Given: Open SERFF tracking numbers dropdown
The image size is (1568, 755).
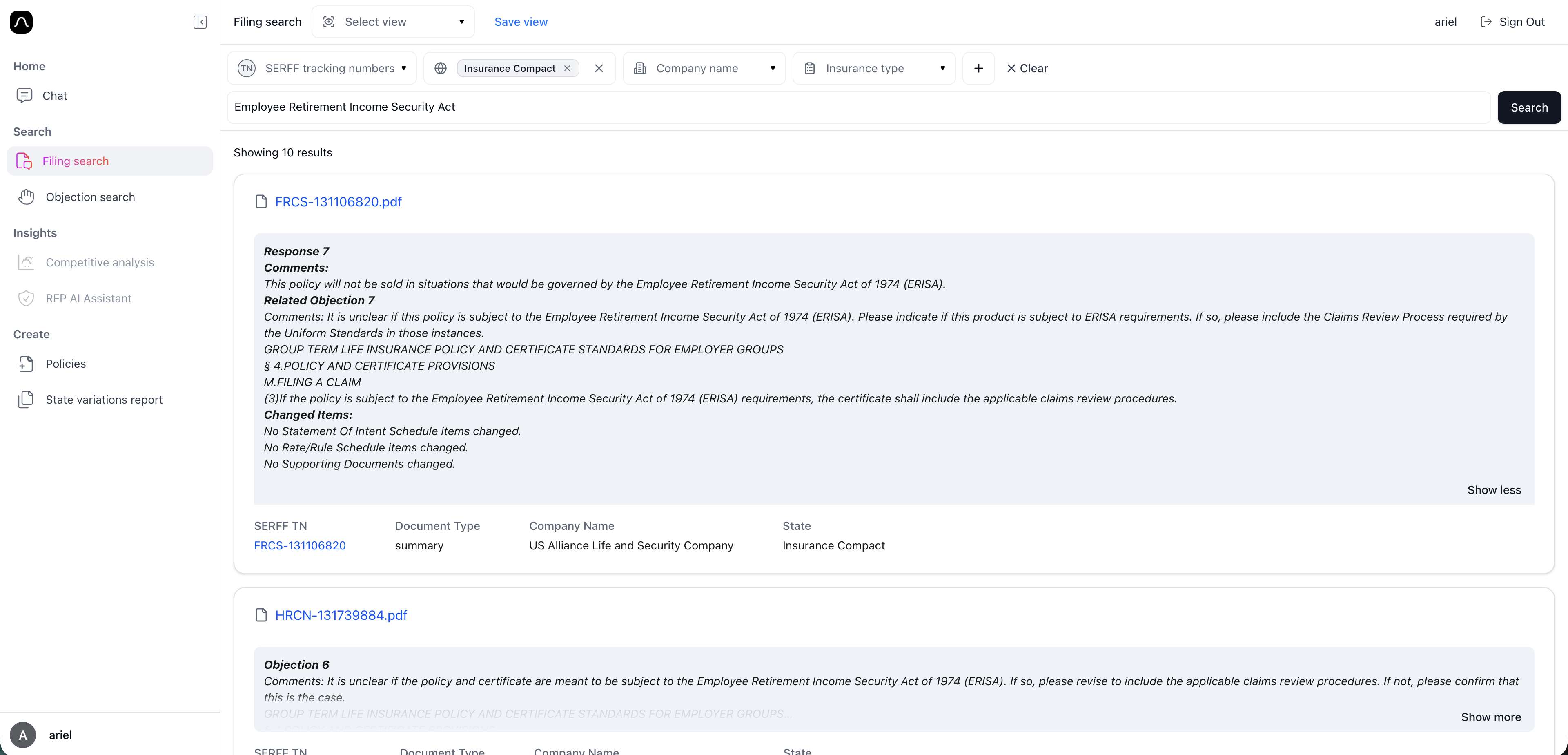Looking at the screenshot, I should (322, 68).
